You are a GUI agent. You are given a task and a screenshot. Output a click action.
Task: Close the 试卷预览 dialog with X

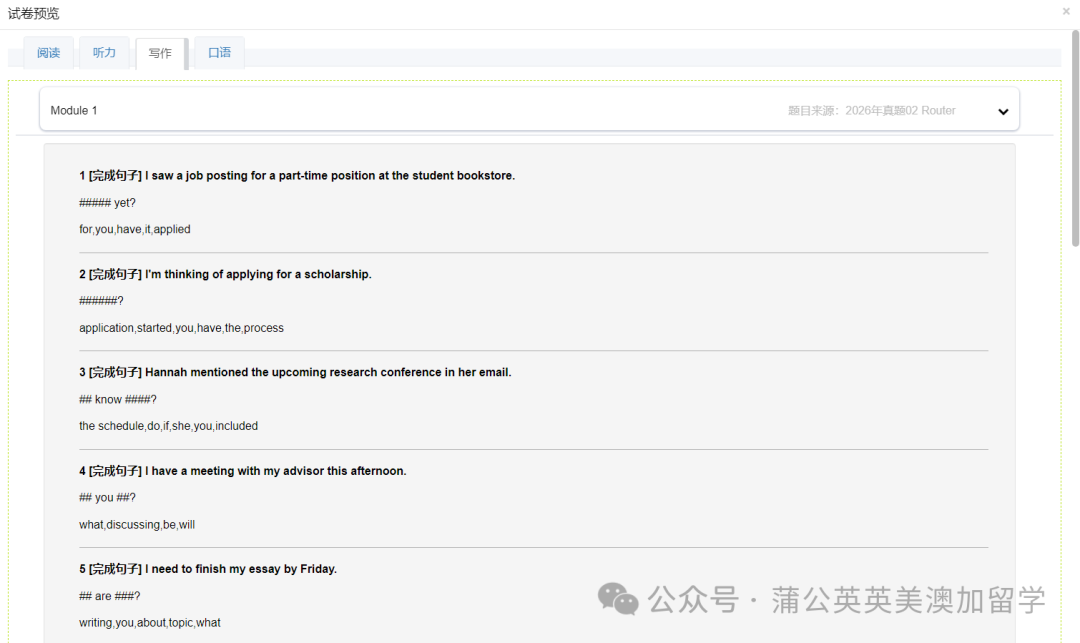click(x=1066, y=12)
